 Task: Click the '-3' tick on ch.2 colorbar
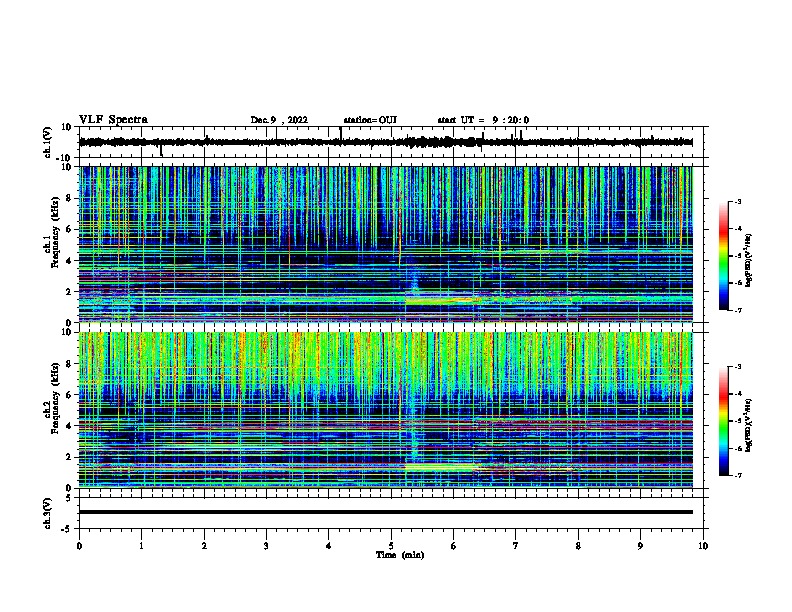737,367
